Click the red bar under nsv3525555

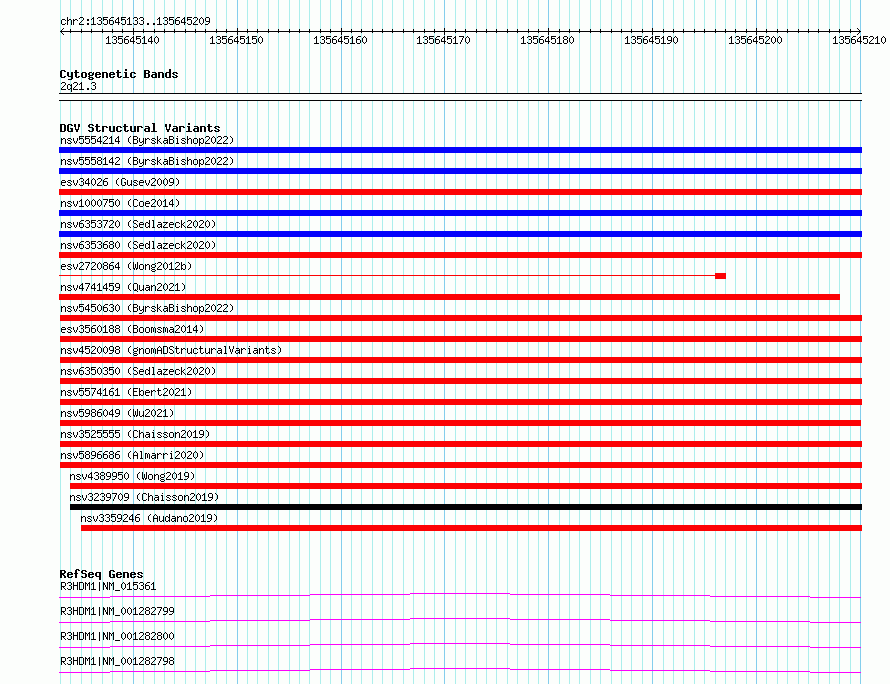point(460,444)
